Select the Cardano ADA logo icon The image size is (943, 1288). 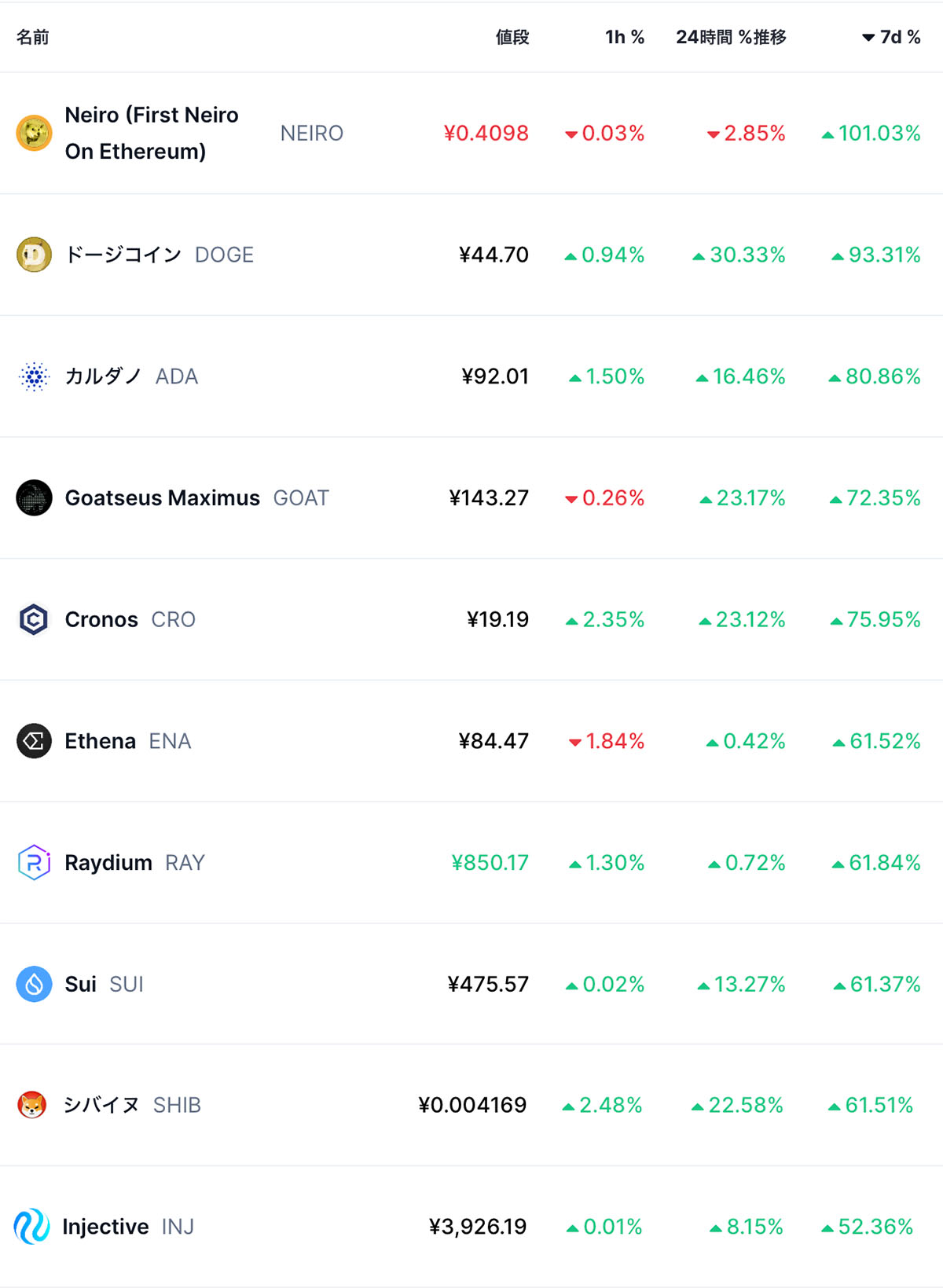(34, 376)
